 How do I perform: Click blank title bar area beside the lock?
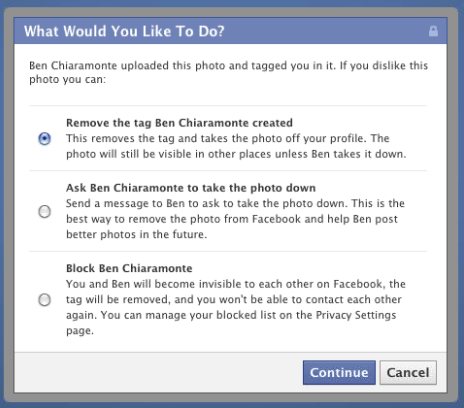[x=327, y=31]
